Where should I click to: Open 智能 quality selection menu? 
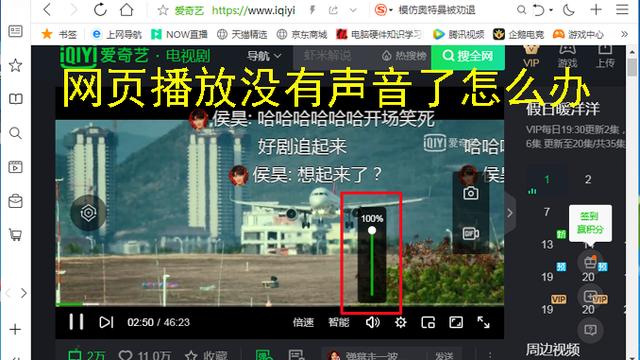tap(338, 322)
